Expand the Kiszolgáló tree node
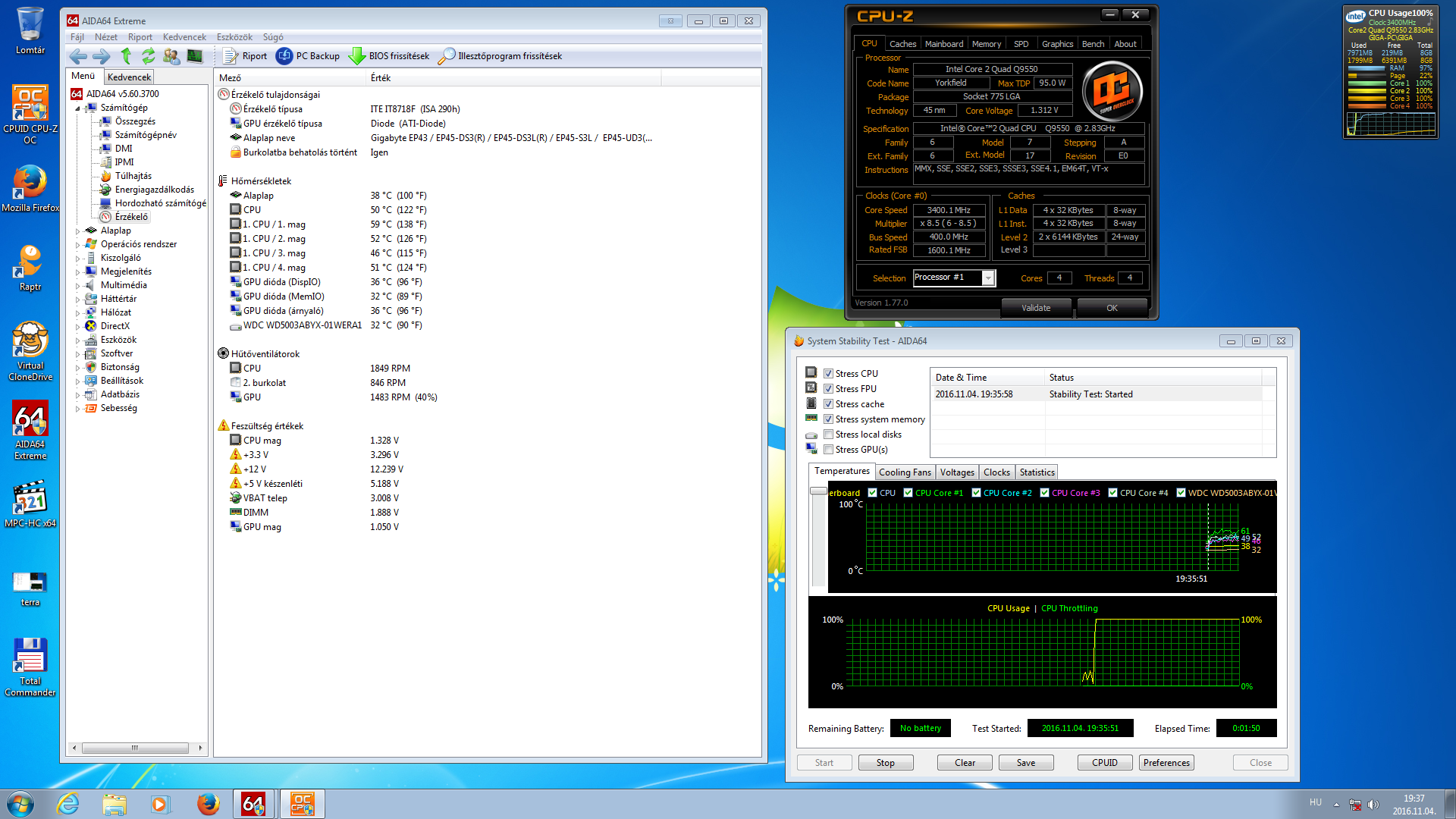This screenshot has width=1456, height=819. [77, 258]
